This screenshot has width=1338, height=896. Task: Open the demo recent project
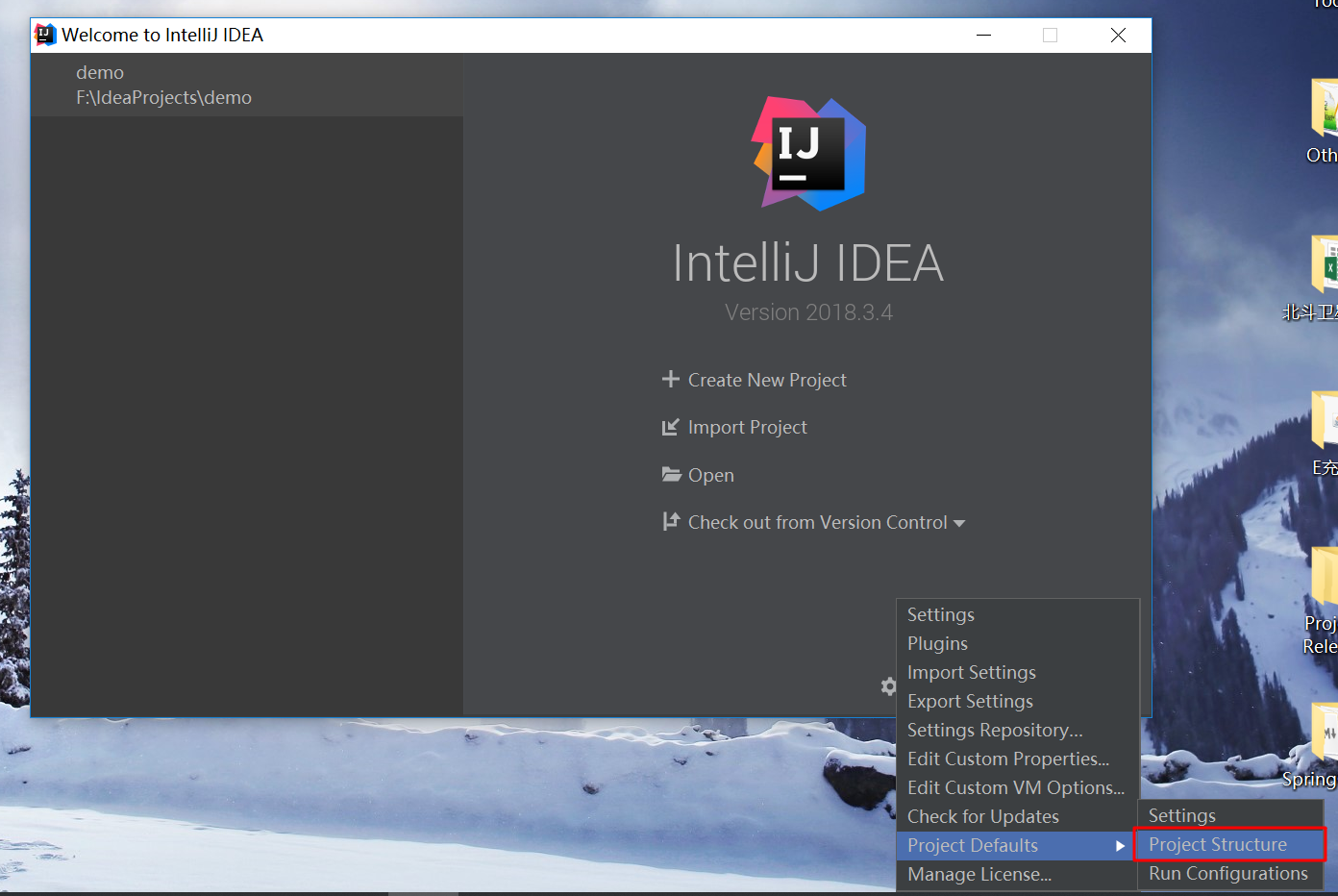pos(247,85)
